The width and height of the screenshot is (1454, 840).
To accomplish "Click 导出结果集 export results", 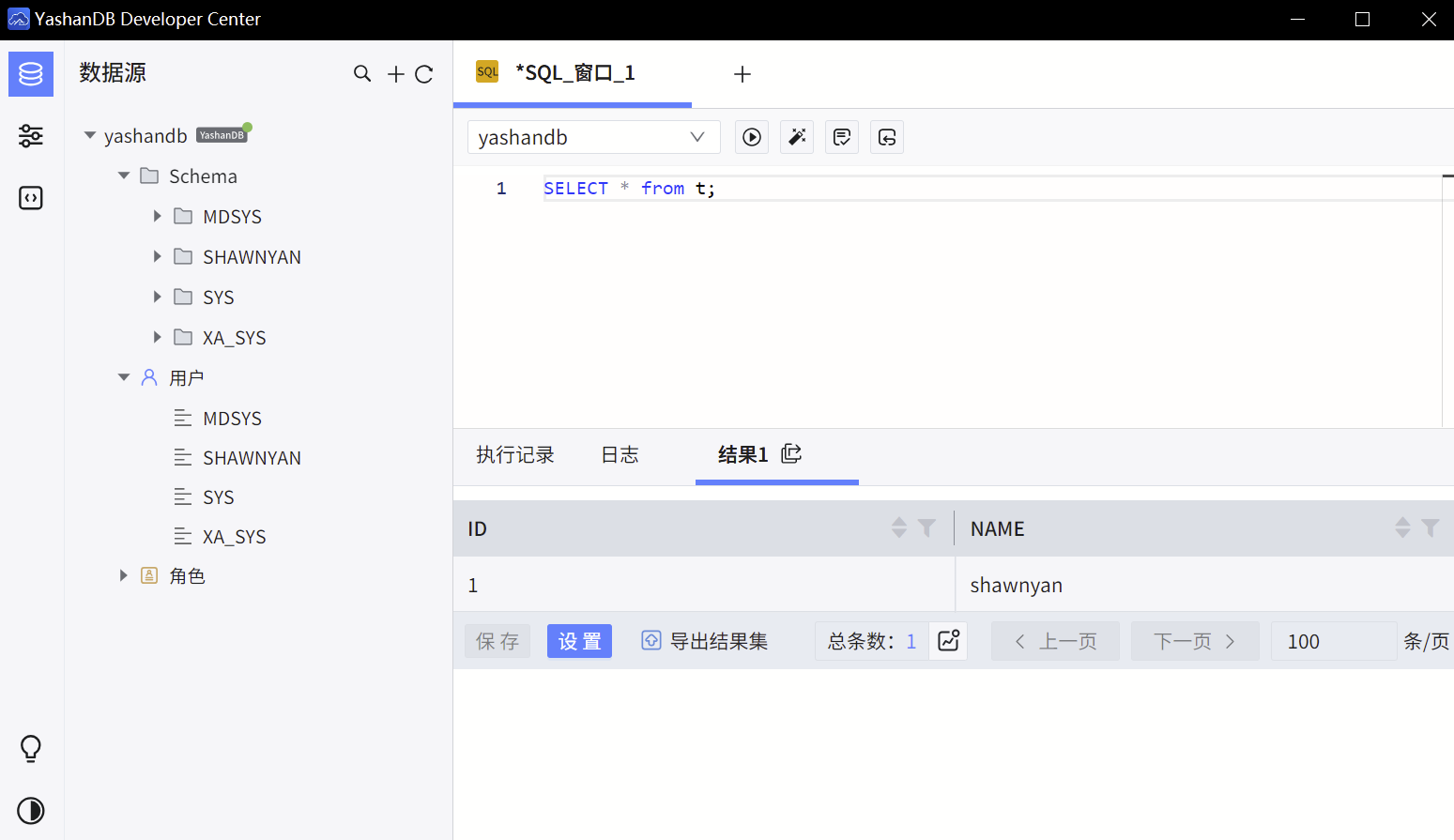I will (719, 641).
